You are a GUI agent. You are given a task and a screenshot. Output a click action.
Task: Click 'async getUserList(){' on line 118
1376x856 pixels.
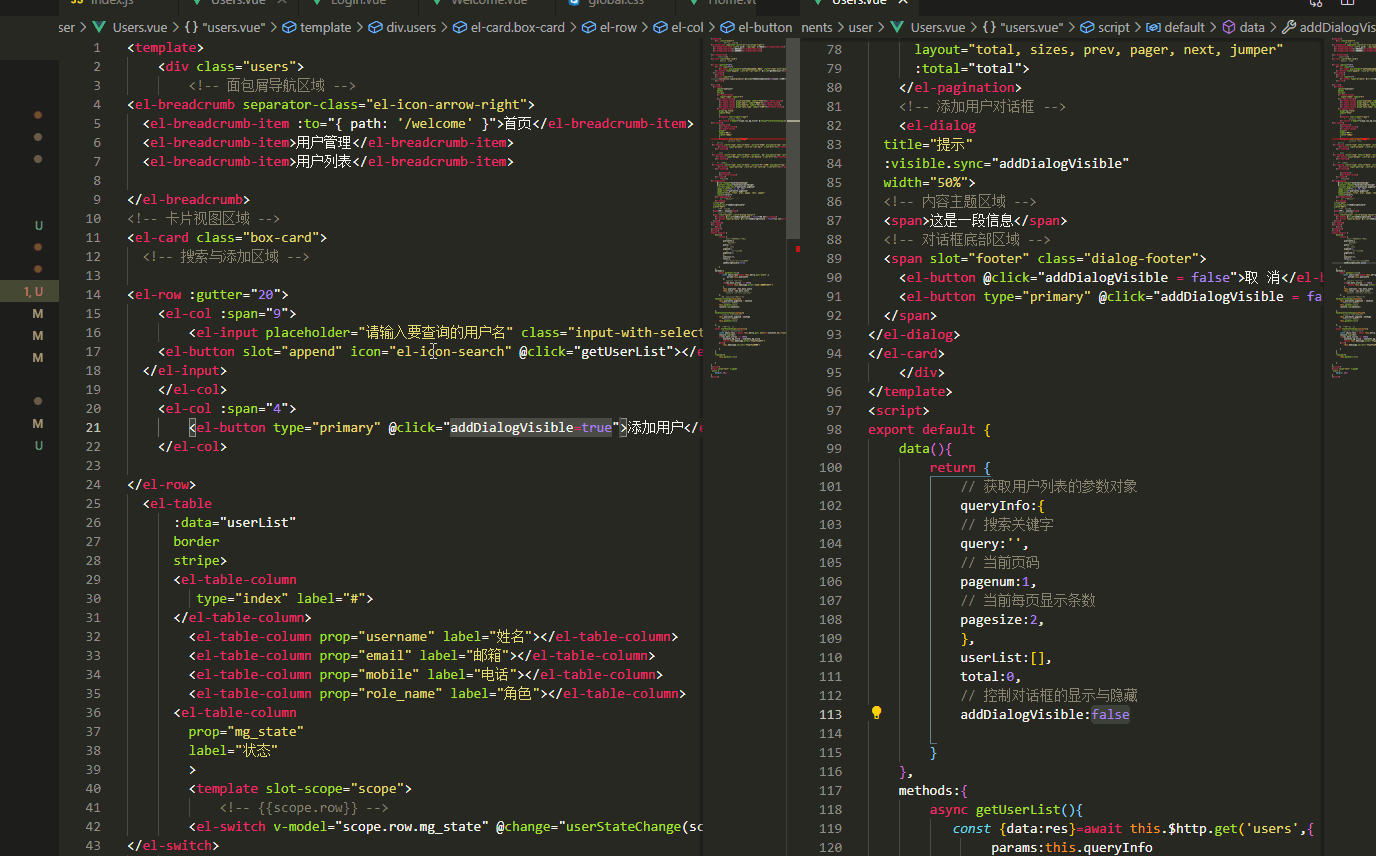pyautogui.click(x=1006, y=809)
